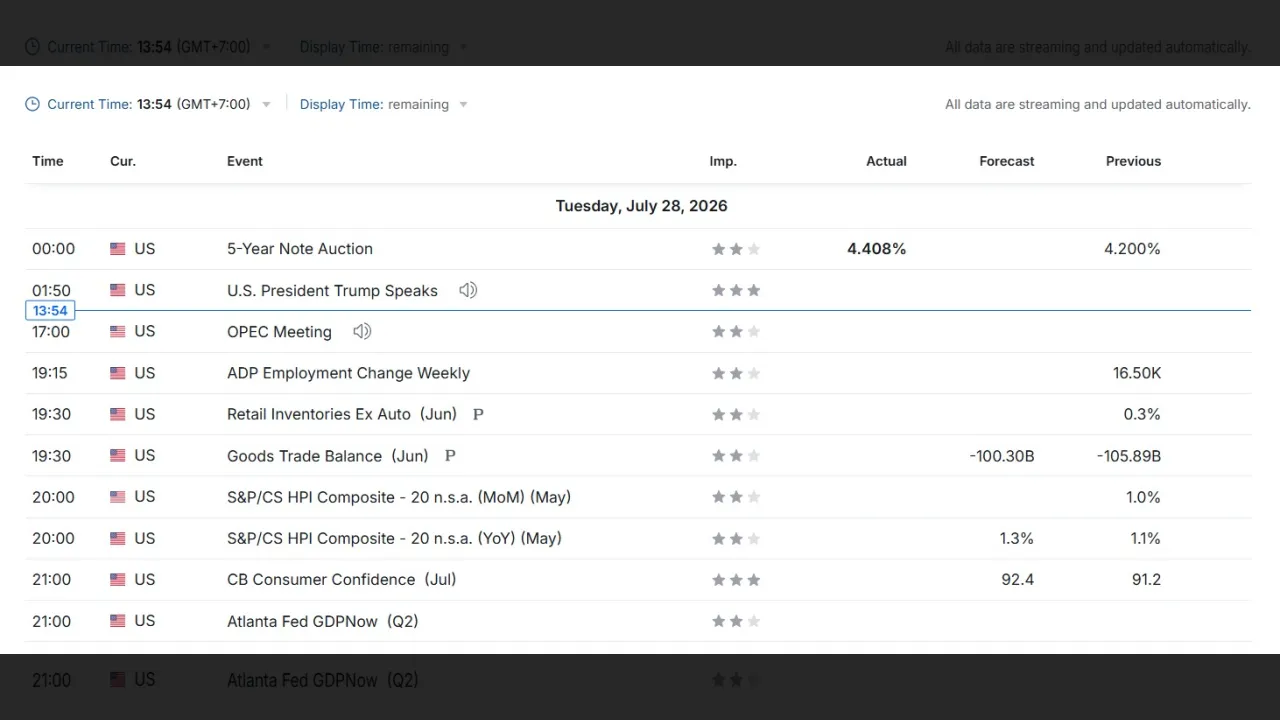1280x720 pixels.
Task: Click importance stars for CB Consumer Confidence
Action: click(x=736, y=580)
